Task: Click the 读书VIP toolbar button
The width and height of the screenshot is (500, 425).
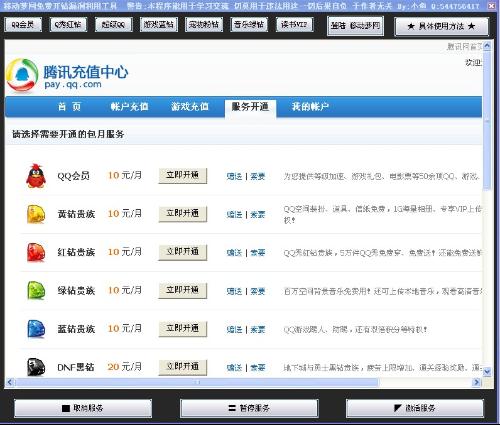Action: pos(294,25)
